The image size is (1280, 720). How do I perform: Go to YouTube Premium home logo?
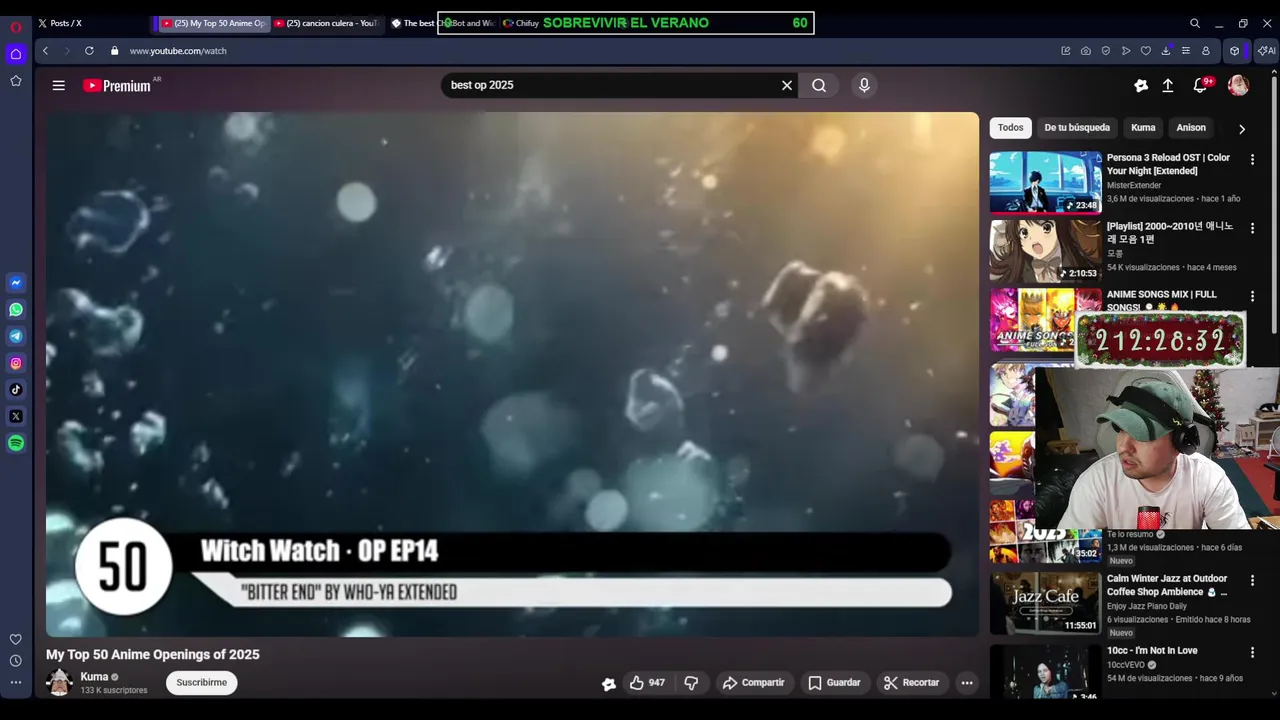pos(117,86)
